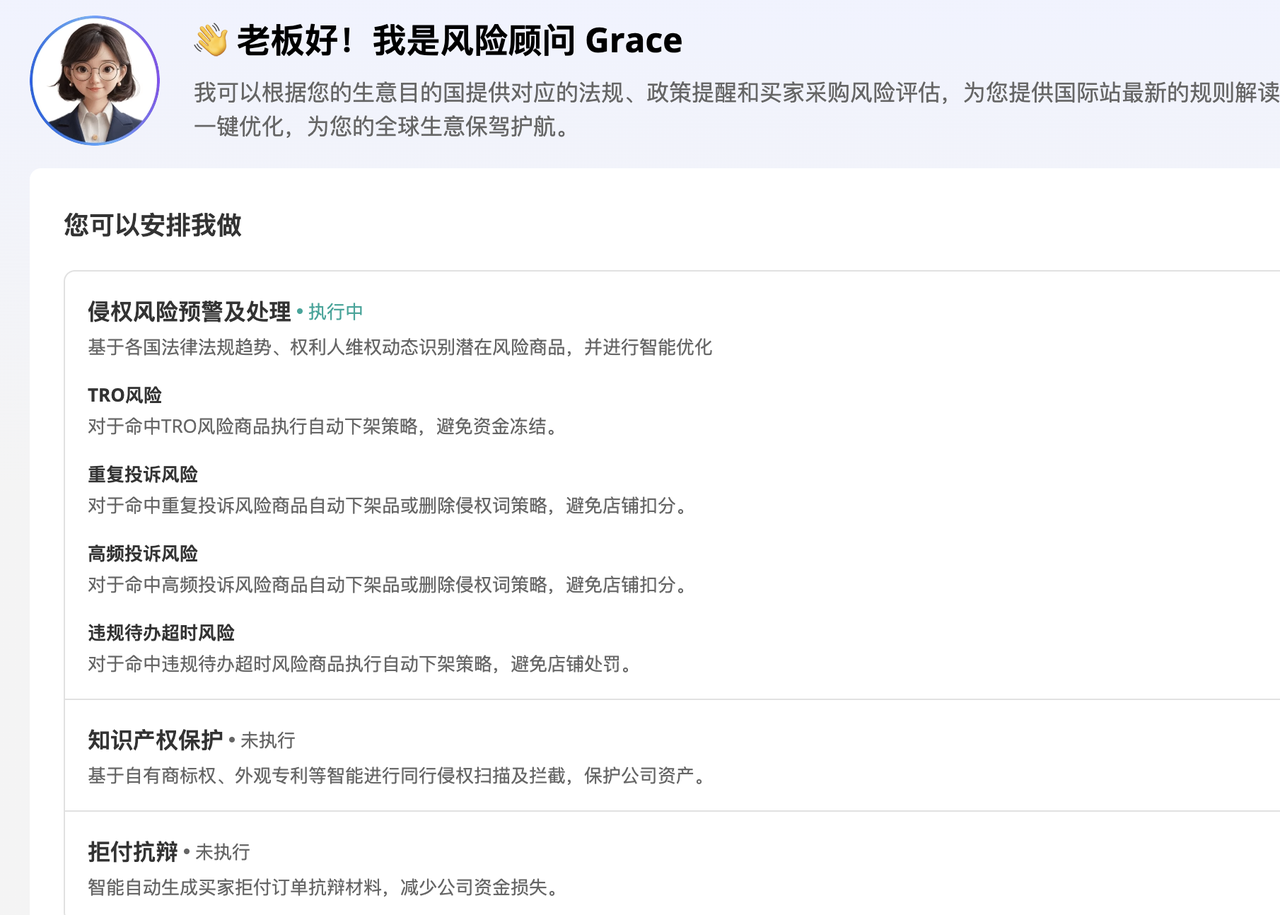Click the 知识产权保护 description about 商标权
Screen dimensions: 1280x915
coord(399,775)
